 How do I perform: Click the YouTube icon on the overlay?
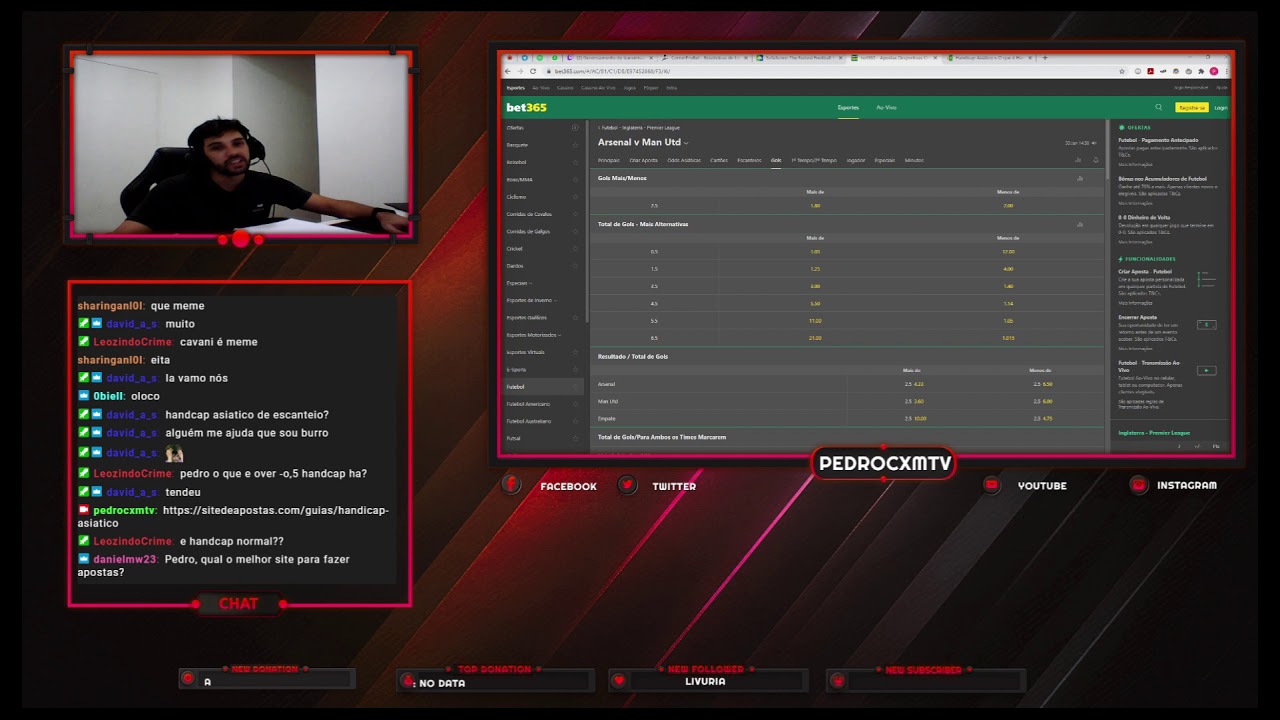(x=992, y=485)
